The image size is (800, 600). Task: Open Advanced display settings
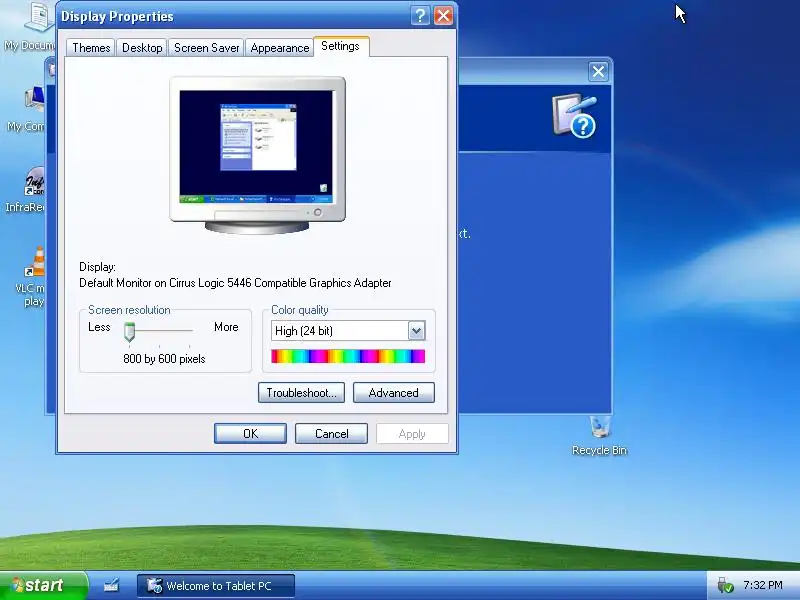[393, 392]
